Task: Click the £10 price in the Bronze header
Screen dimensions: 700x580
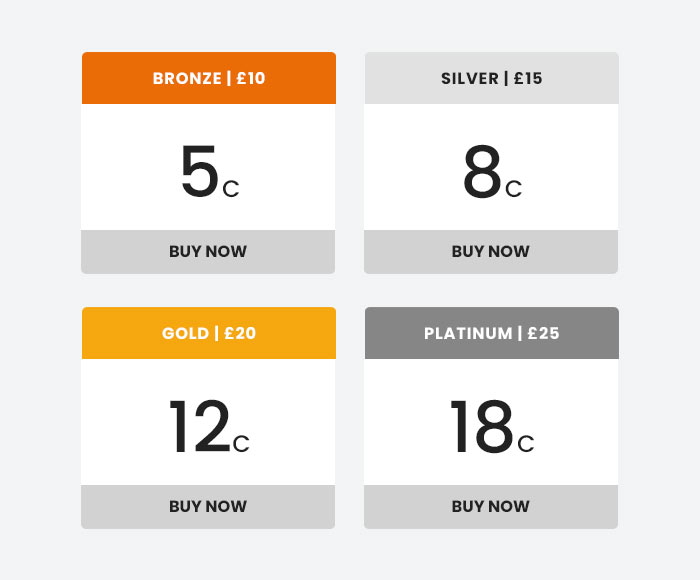Action: pos(251,78)
